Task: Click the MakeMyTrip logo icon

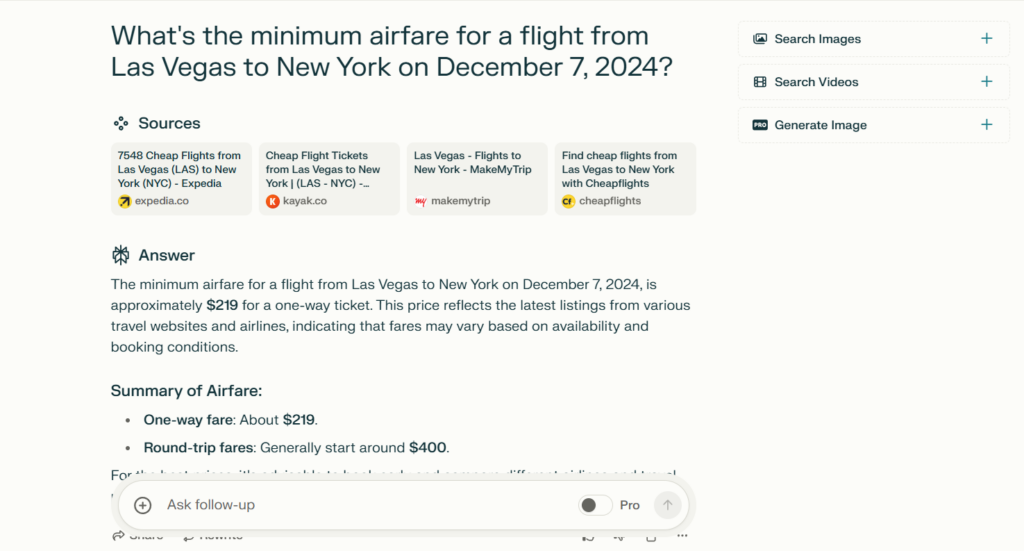Action: pyautogui.click(x=421, y=202)
